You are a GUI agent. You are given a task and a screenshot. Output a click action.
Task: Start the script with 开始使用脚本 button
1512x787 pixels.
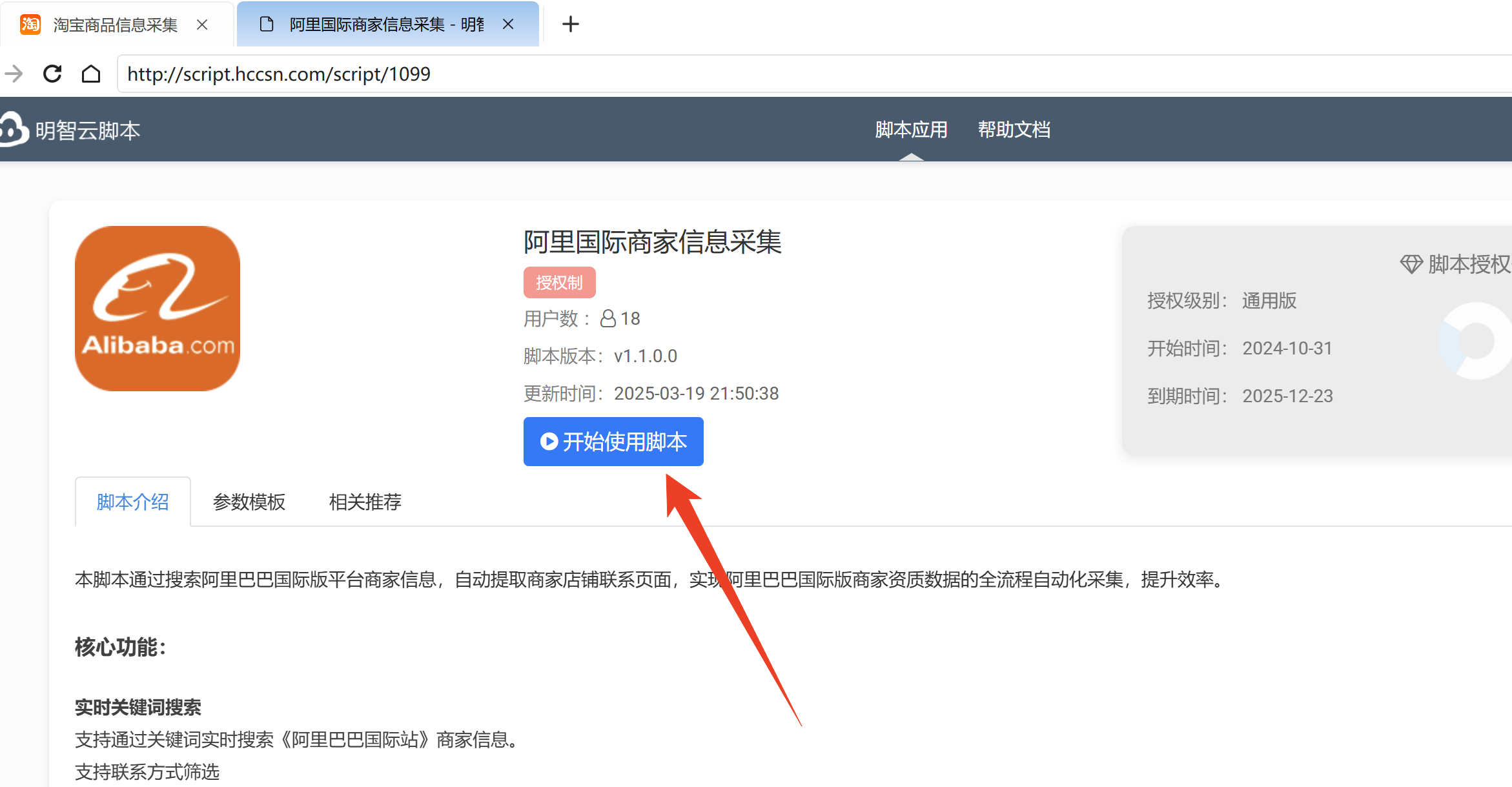(613, 442)
